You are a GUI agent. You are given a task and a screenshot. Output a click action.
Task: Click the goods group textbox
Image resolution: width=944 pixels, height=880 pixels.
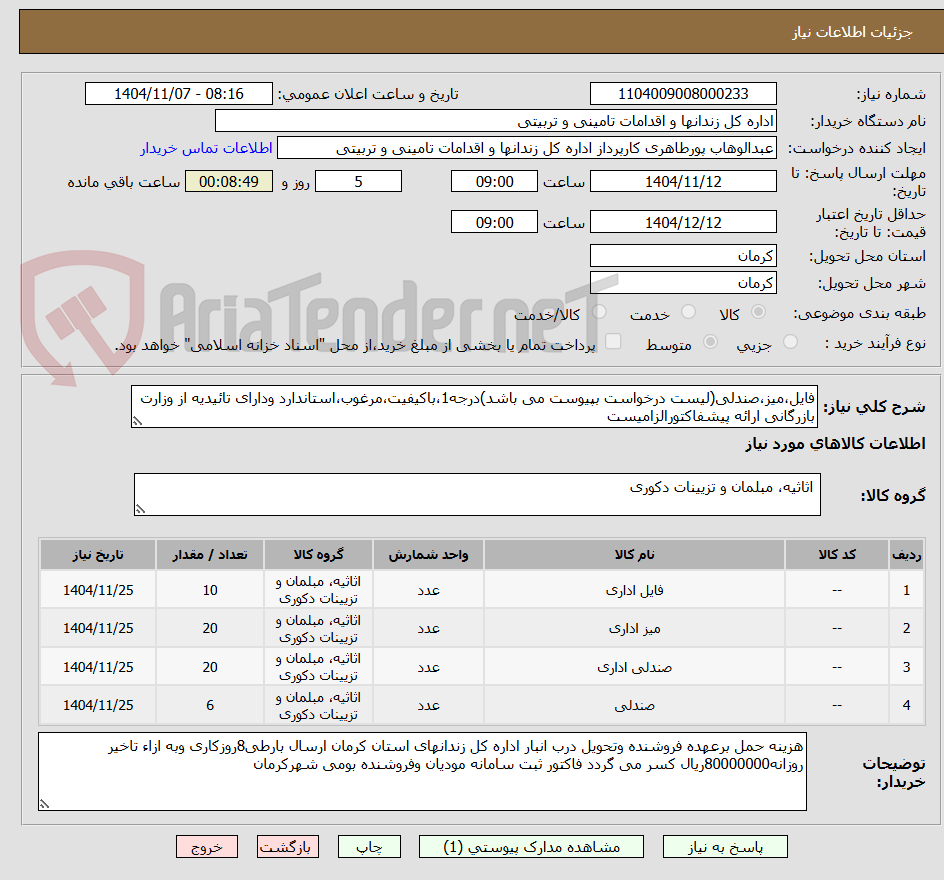tap(477, 495)
